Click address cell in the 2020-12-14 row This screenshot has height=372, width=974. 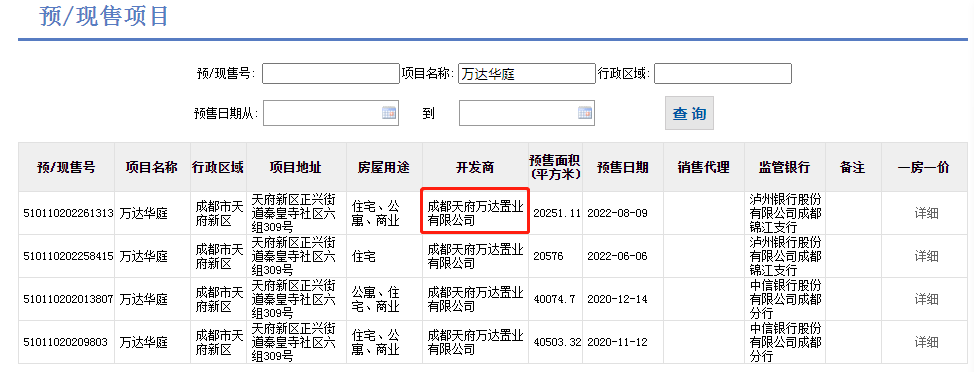pos(296,299)
